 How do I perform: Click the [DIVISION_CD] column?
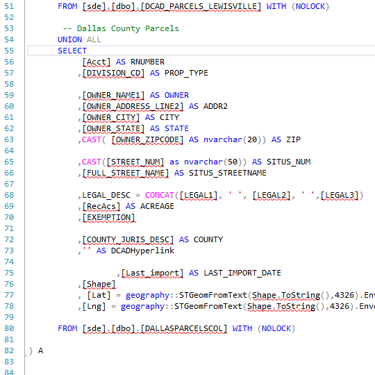(113, 73)
